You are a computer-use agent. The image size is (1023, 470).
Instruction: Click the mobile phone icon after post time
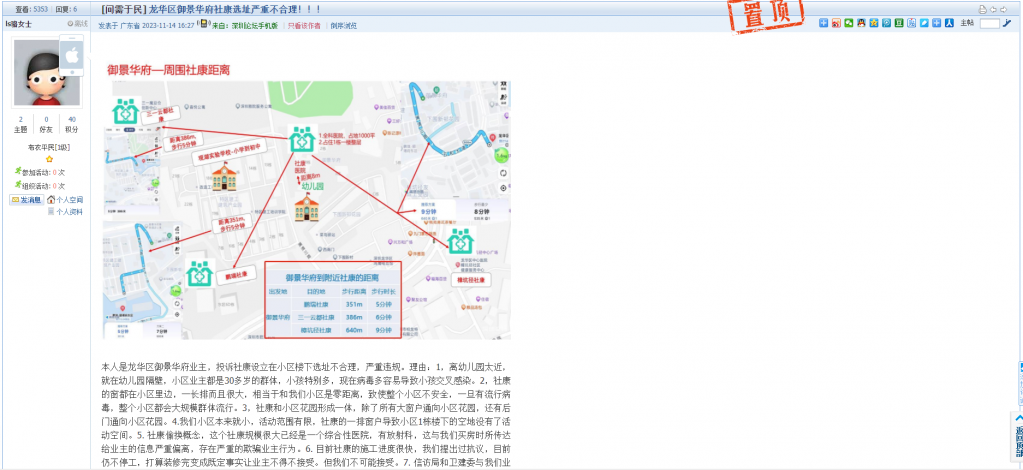pos(204,24)
